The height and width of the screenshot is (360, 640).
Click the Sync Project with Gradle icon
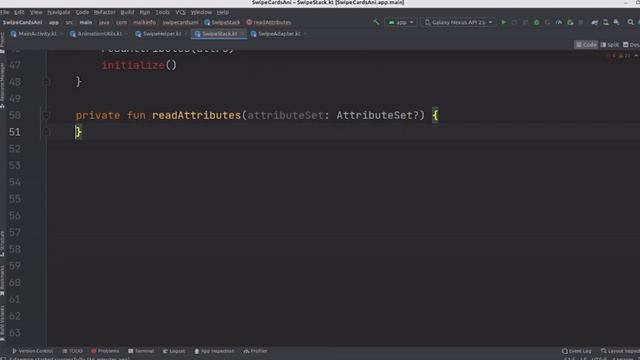595,22
